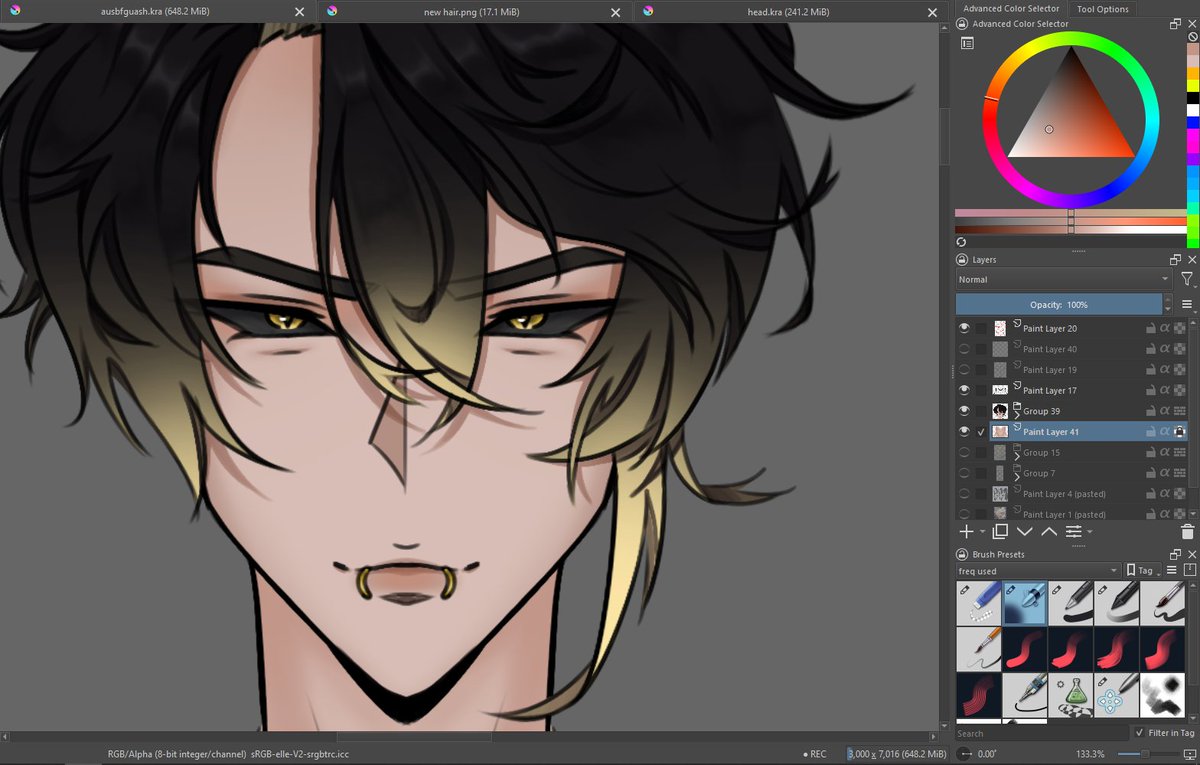
Task: Show Paint Layer 19 with its eye icon
Action: pyautogui.click(x=964, y=370)
